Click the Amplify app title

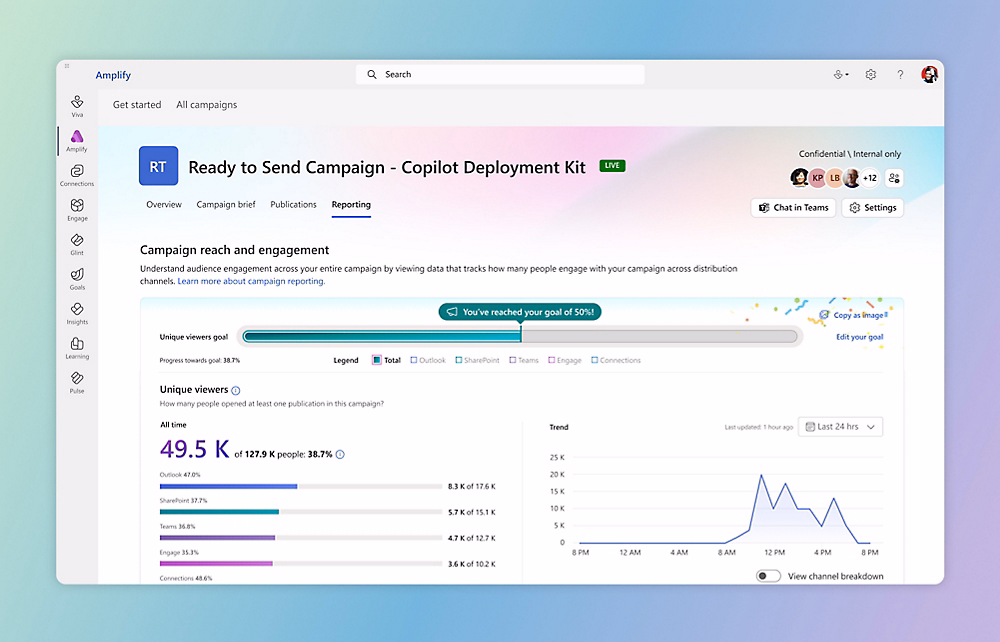113,75
